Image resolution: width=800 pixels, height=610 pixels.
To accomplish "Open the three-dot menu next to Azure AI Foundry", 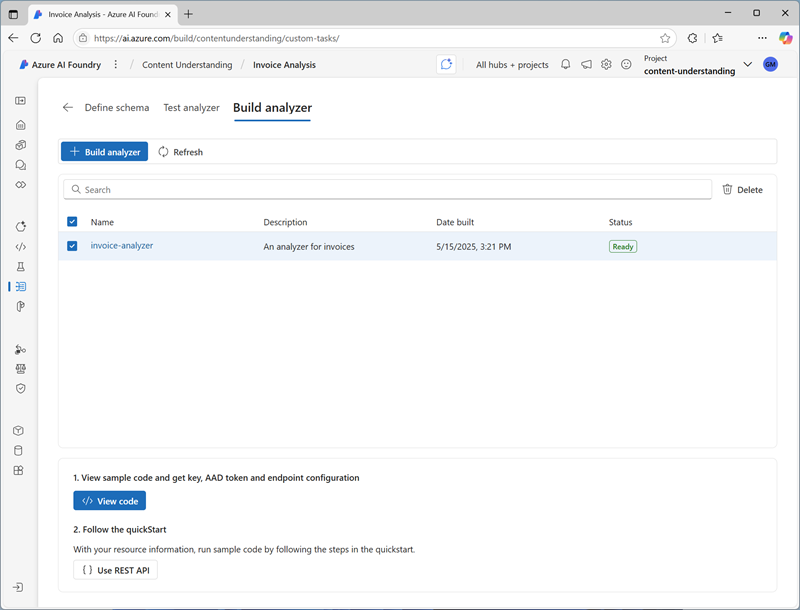I will coord(116,64).
